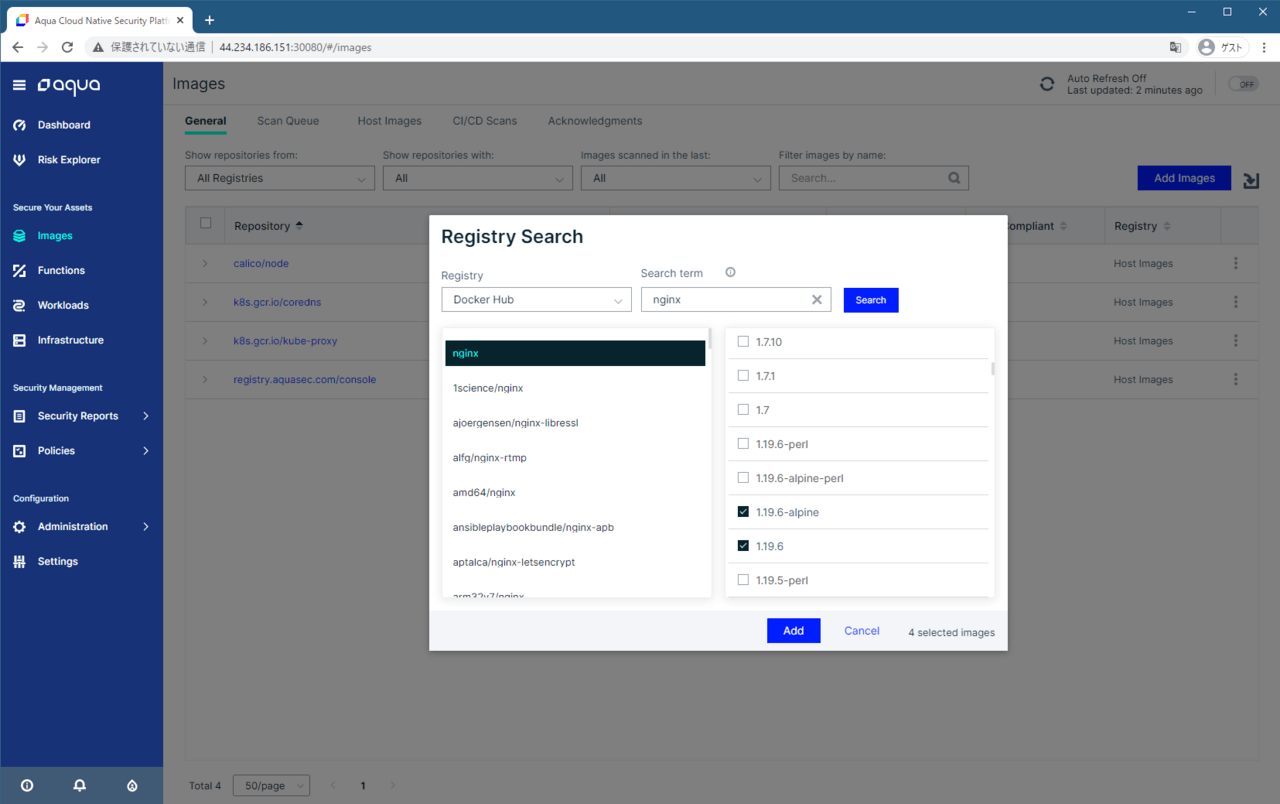1280x804 pixels.
Task: Open Workloads in sidebar
Action: pos(63,306)
